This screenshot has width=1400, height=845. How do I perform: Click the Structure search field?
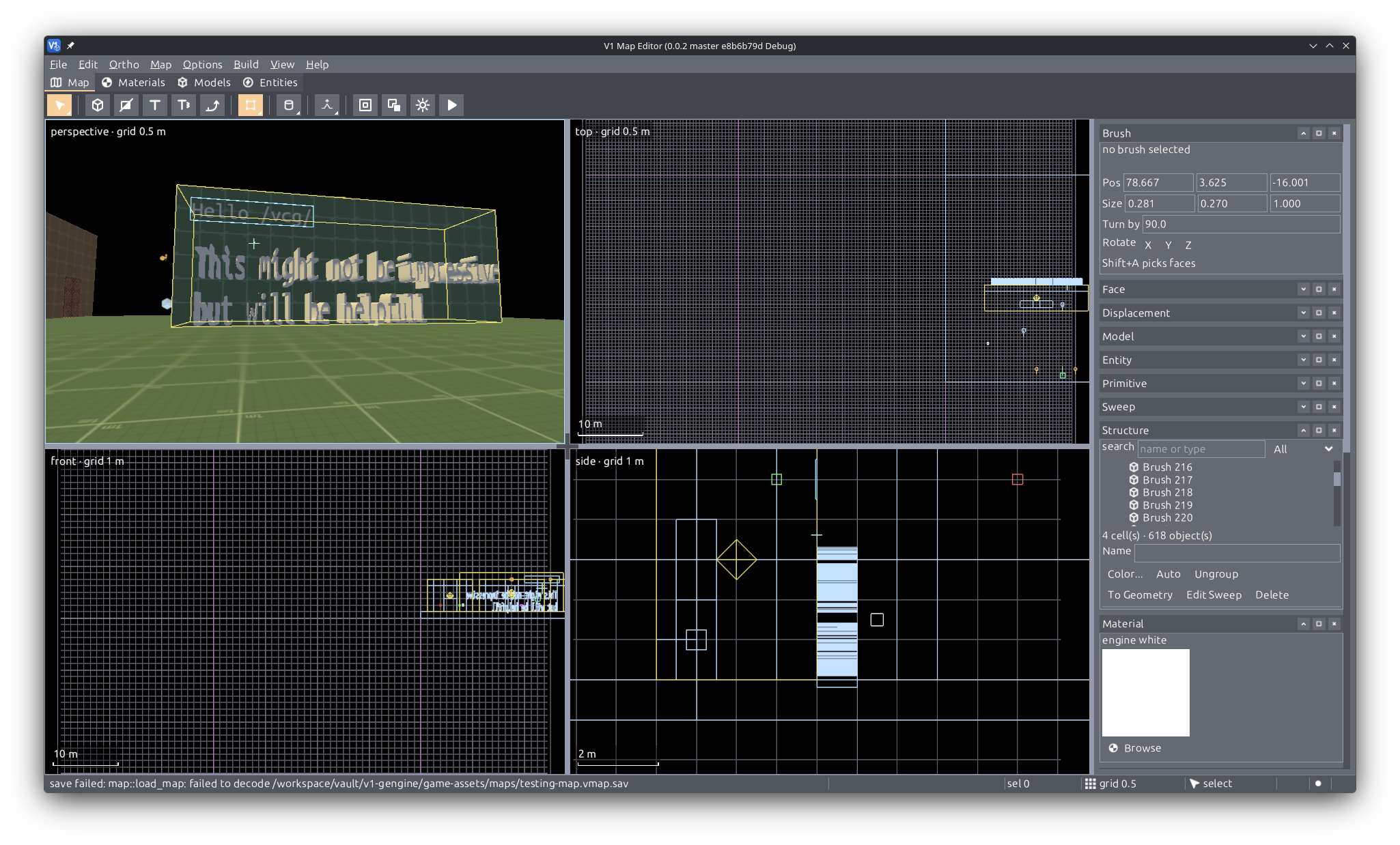pyautogui.click(x=1201, y=449)
